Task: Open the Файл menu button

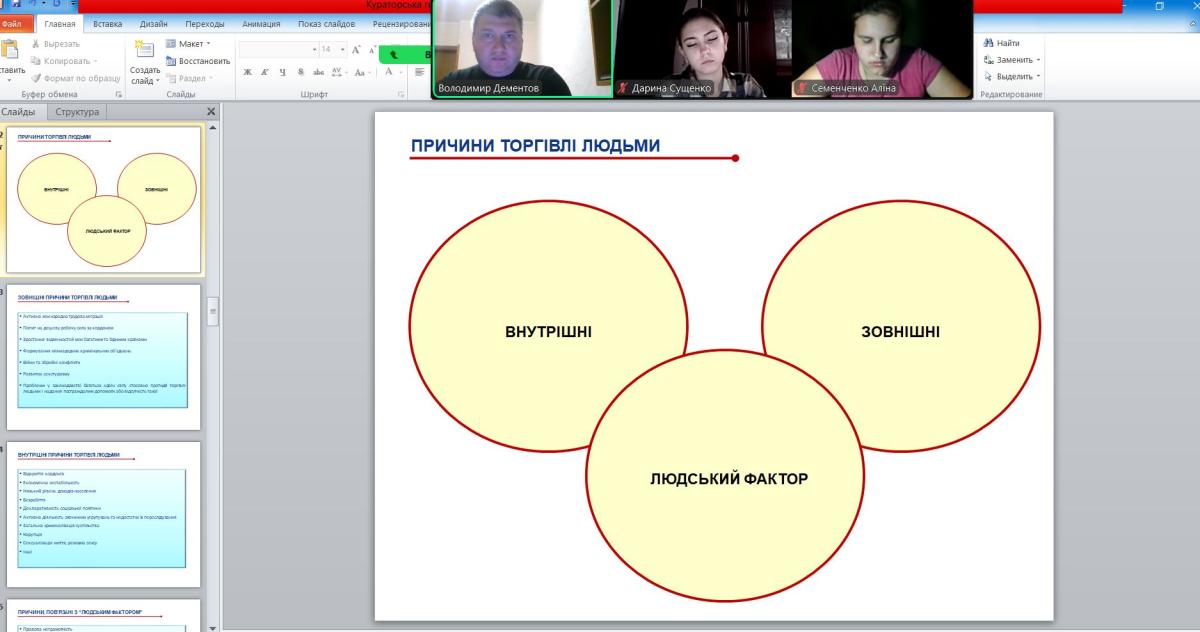Action: (17, 24)
